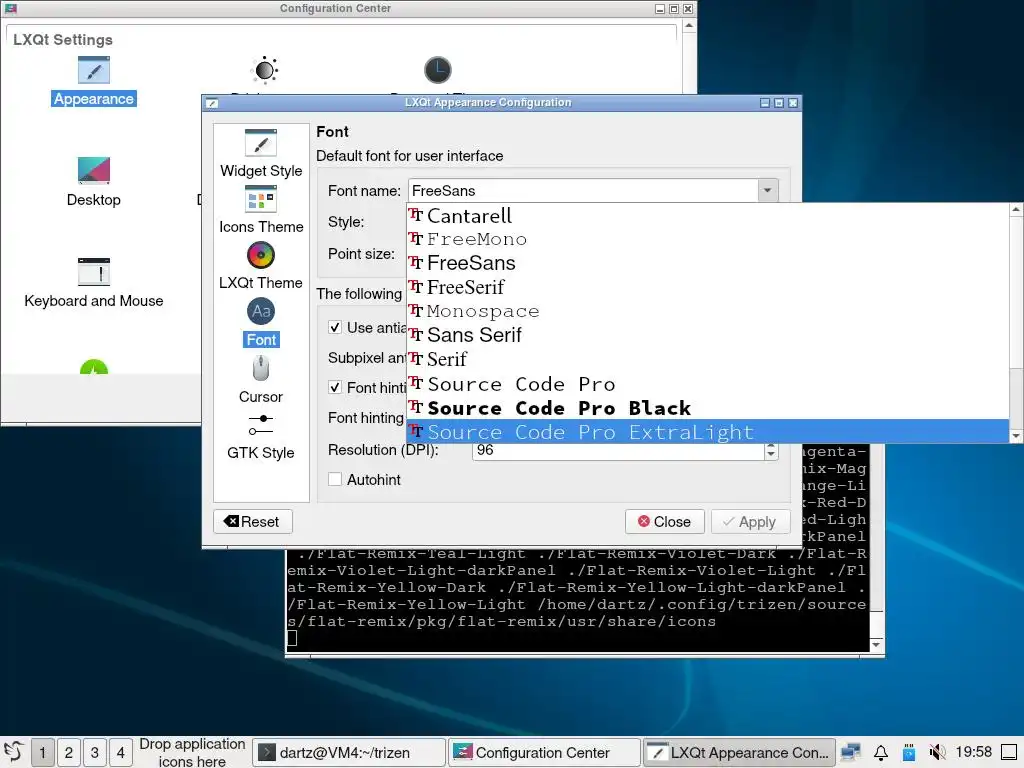Click the Apply button
The height and width of the screenshot is (768, 1024).
point(750,521)
